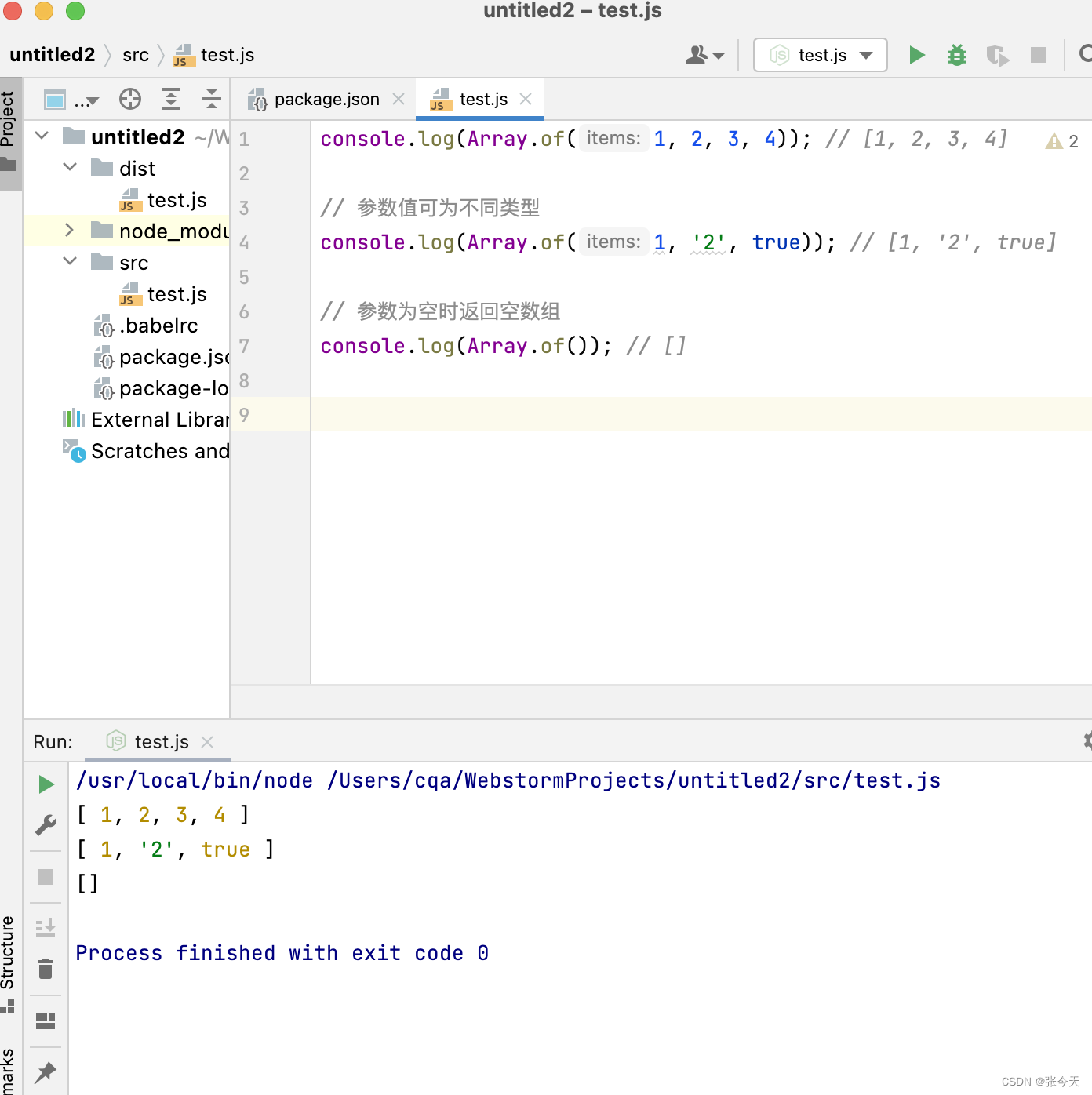Select package.json in project tree
Image resolution: width=1092 pixels, height=1095 pixels.
click(x=161, y=357)
